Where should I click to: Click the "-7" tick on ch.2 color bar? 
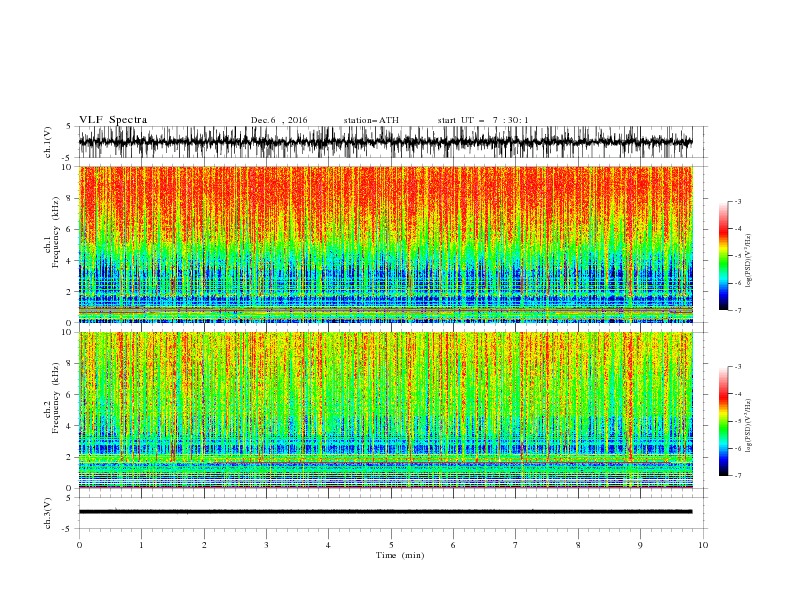(737, 475)
